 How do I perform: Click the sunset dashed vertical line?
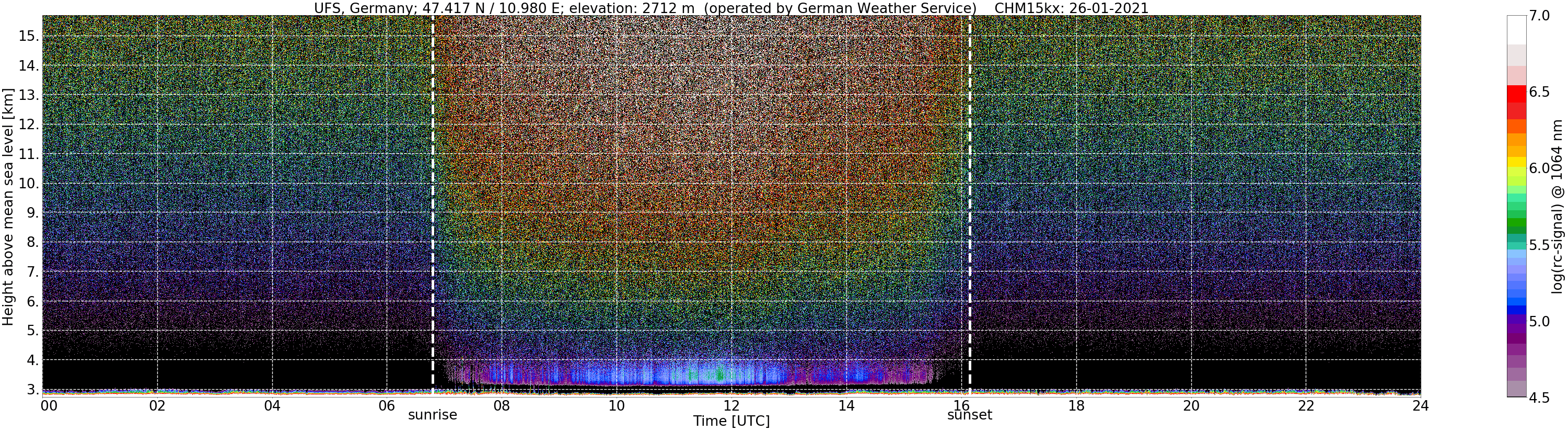pos(970,206)
